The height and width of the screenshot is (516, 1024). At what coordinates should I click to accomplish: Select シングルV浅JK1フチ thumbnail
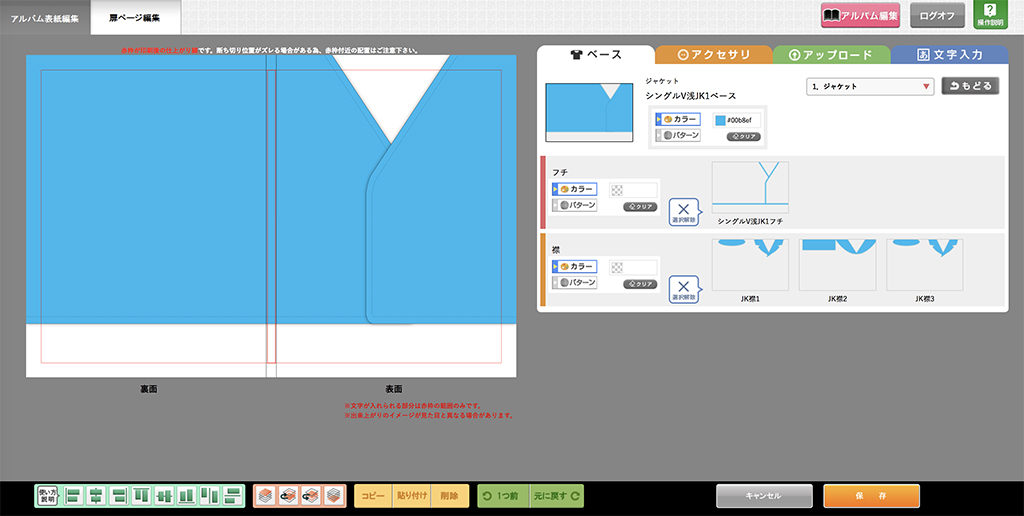click(x=750, y=187)
